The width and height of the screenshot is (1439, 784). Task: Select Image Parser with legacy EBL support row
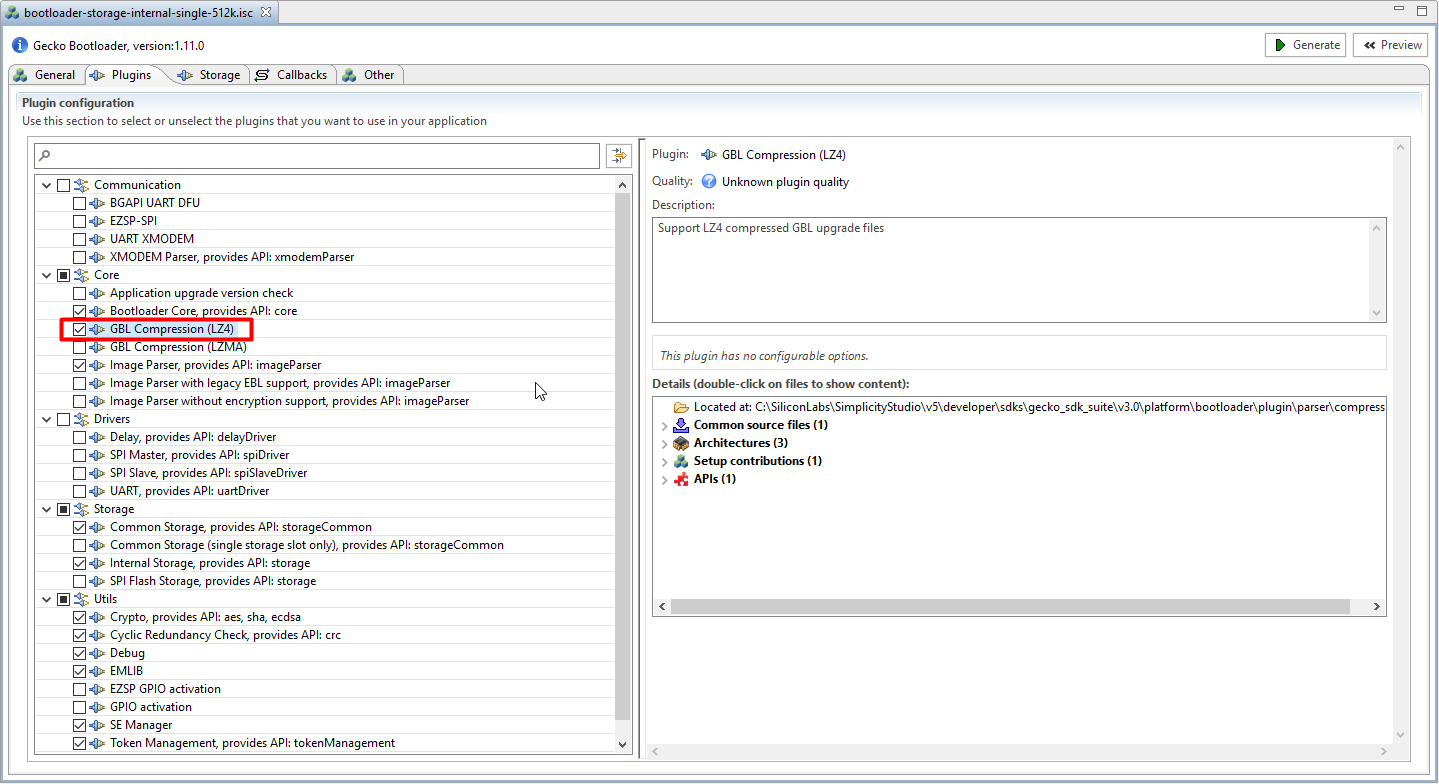pyautogui.click(x=325, y=383)
